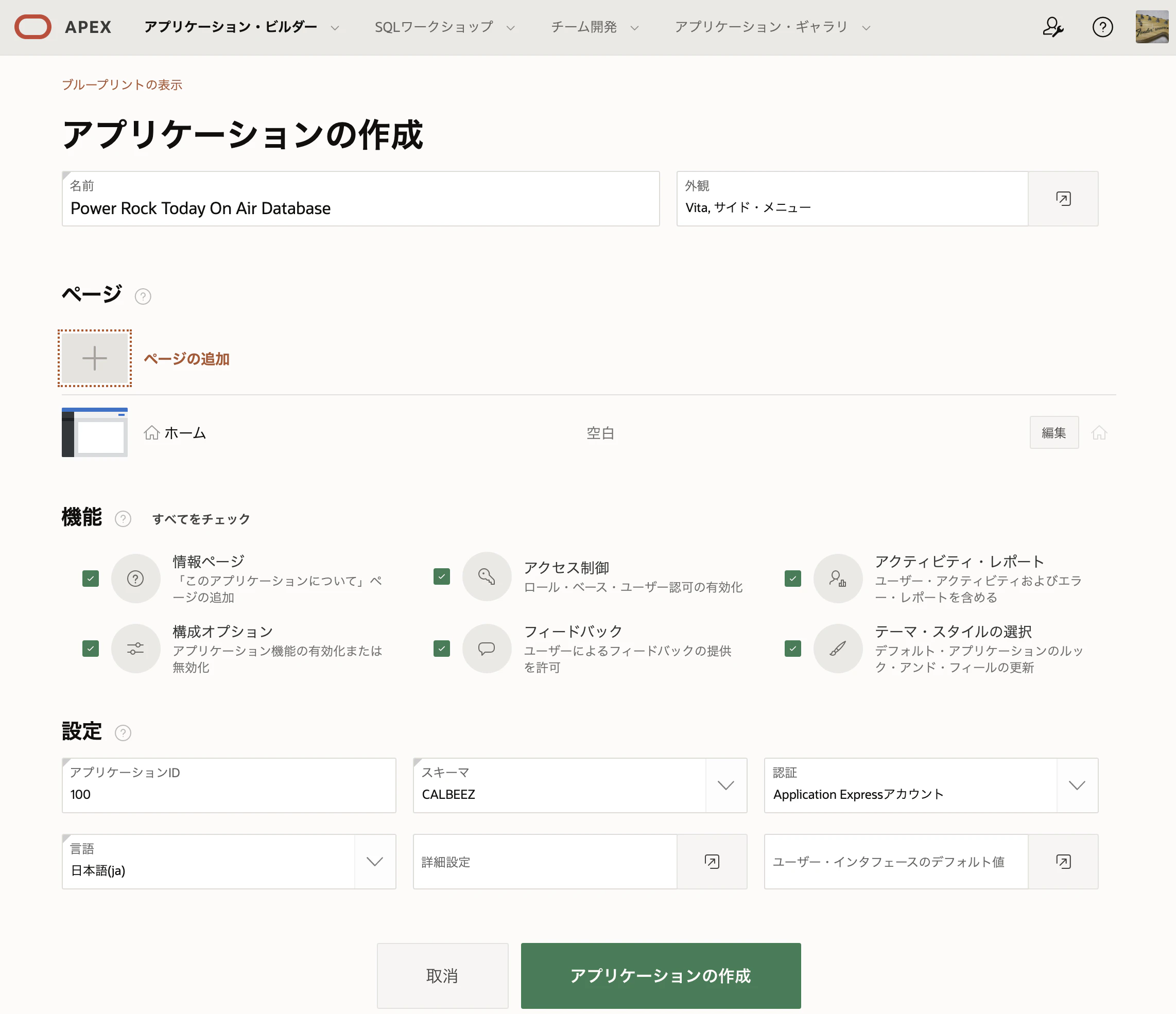1176x1014 pixels.
Task: Click the administration user icon in header
Action: click(1053, 27)
